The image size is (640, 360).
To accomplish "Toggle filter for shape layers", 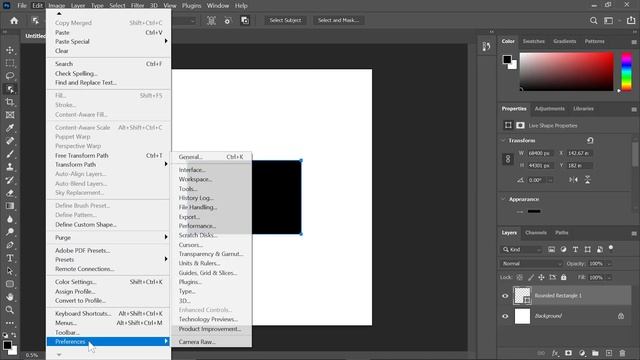I will pyautogui.click(x=587, y=249).
